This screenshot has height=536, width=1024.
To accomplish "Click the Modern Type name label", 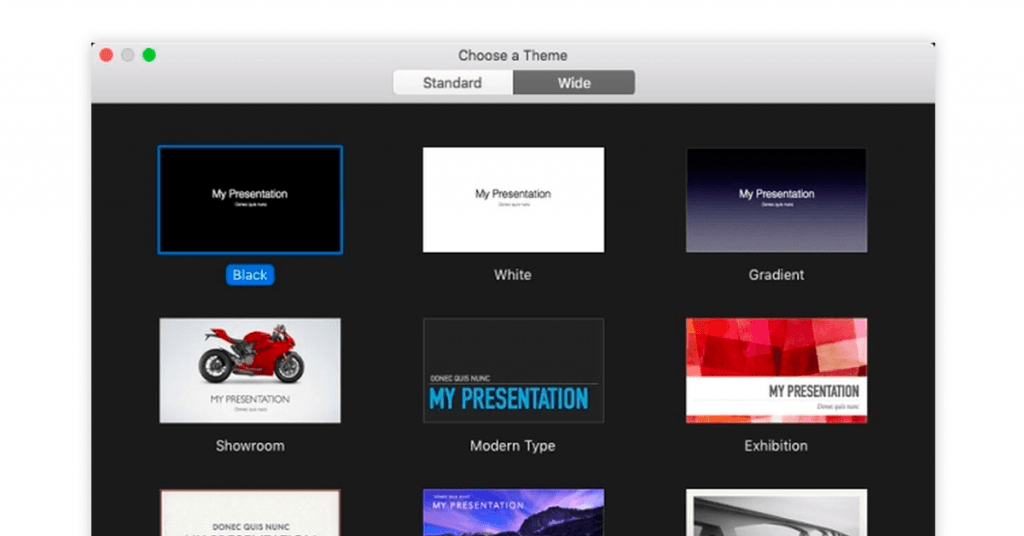I will click(513, 446).
